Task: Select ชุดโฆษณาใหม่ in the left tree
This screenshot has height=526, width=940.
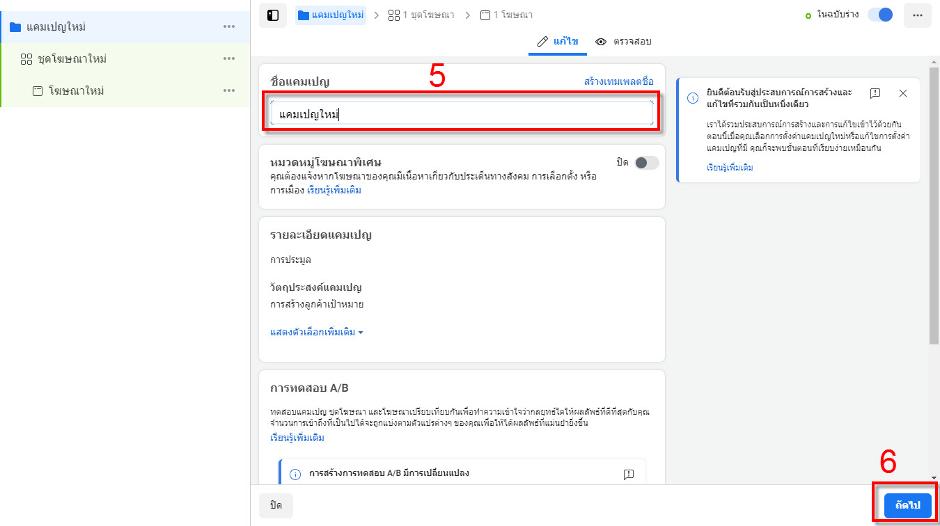Action: 71,59
